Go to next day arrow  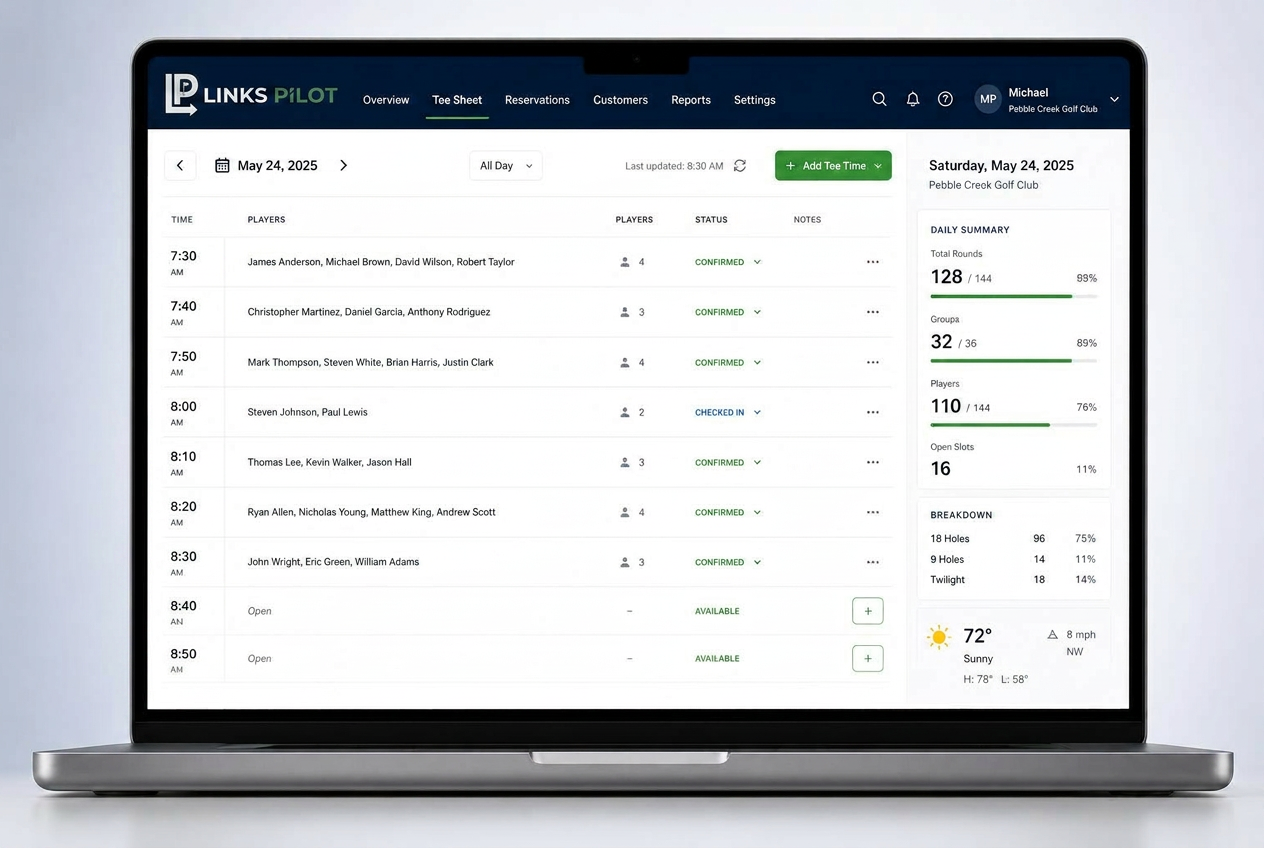(343, 165)
